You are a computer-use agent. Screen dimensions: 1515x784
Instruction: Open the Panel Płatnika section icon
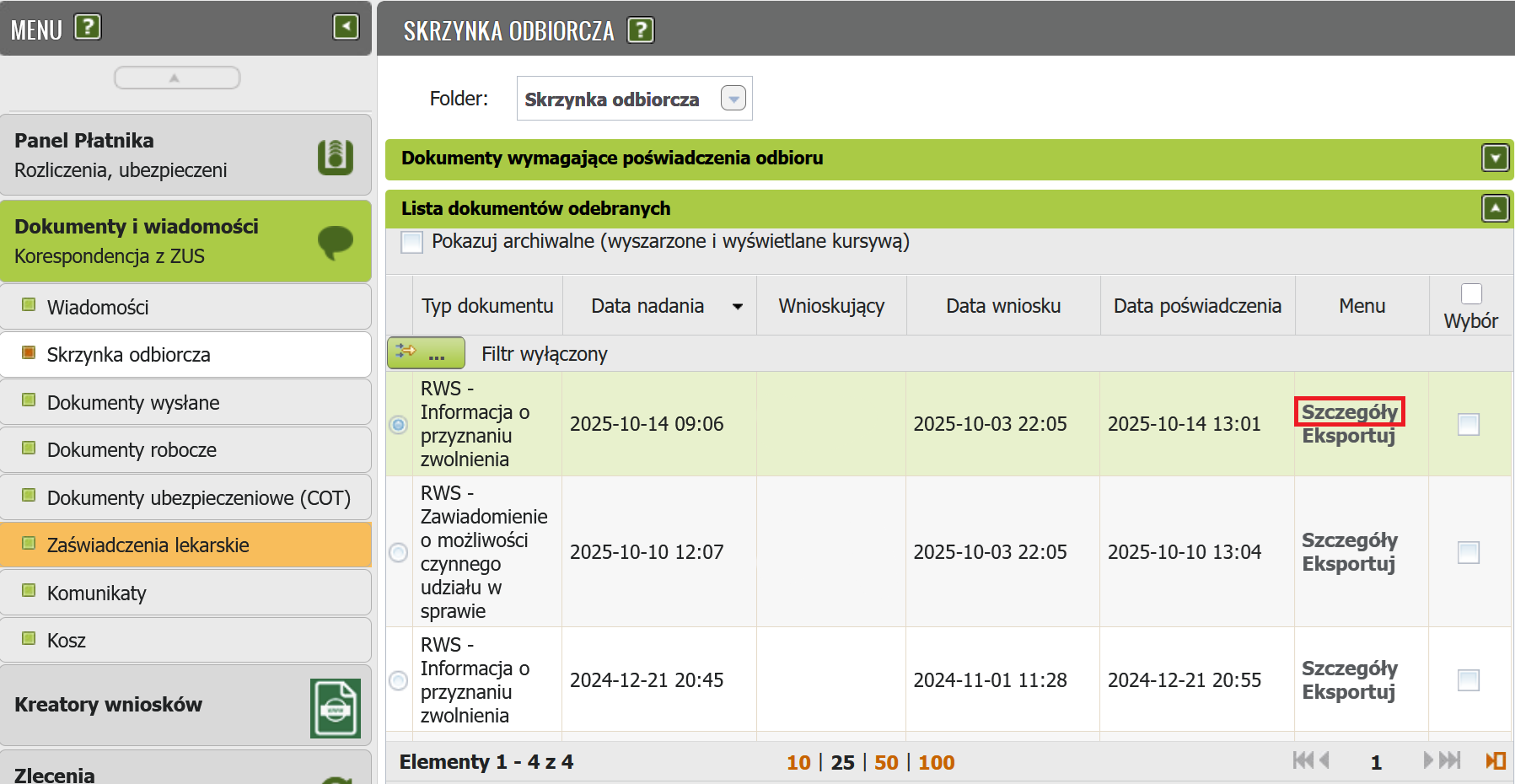click(x=335, y=157)
